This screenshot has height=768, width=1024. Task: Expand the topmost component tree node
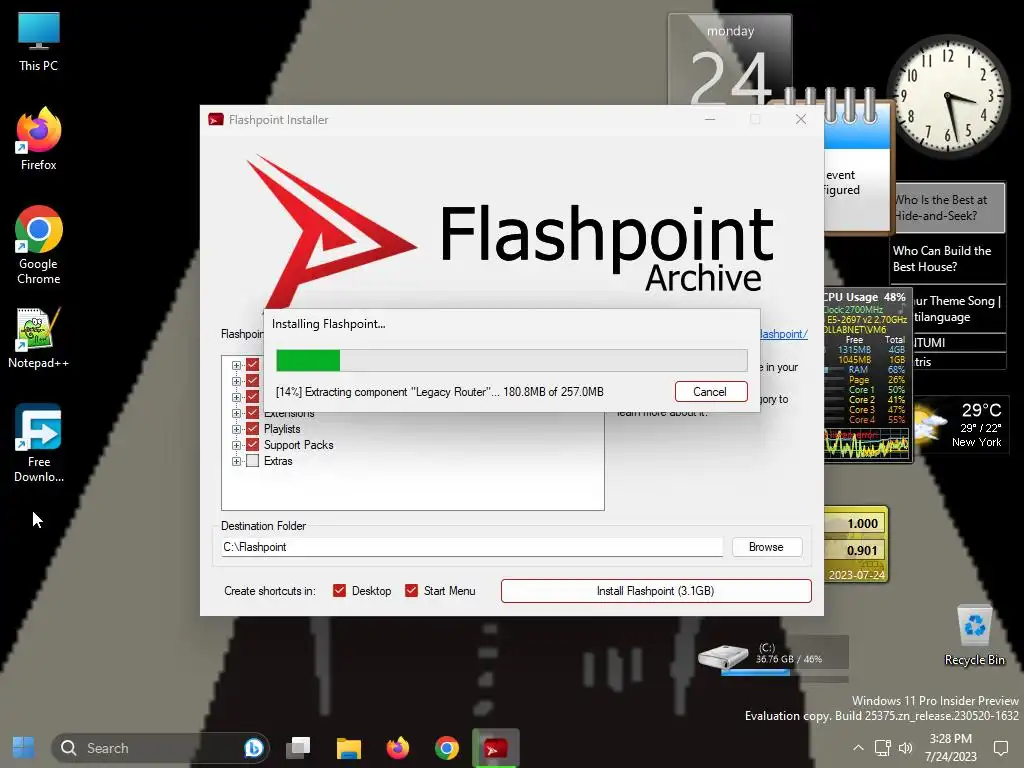coord(236,365)
